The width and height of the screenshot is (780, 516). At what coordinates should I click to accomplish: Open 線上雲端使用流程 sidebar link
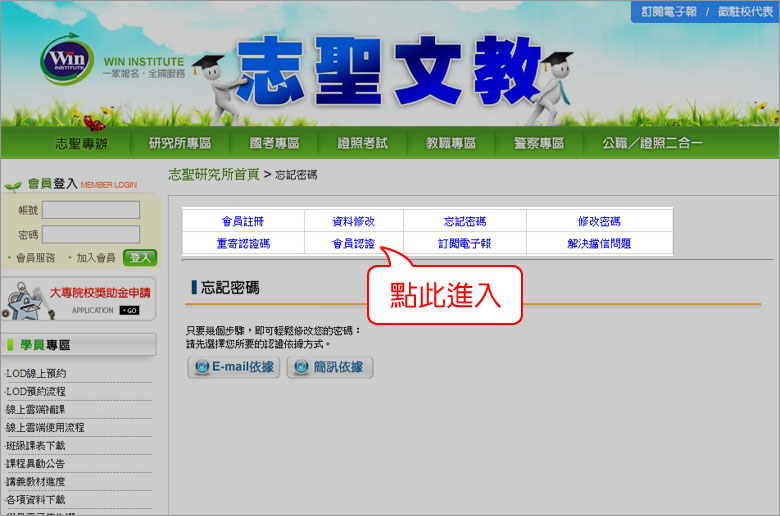45,427
